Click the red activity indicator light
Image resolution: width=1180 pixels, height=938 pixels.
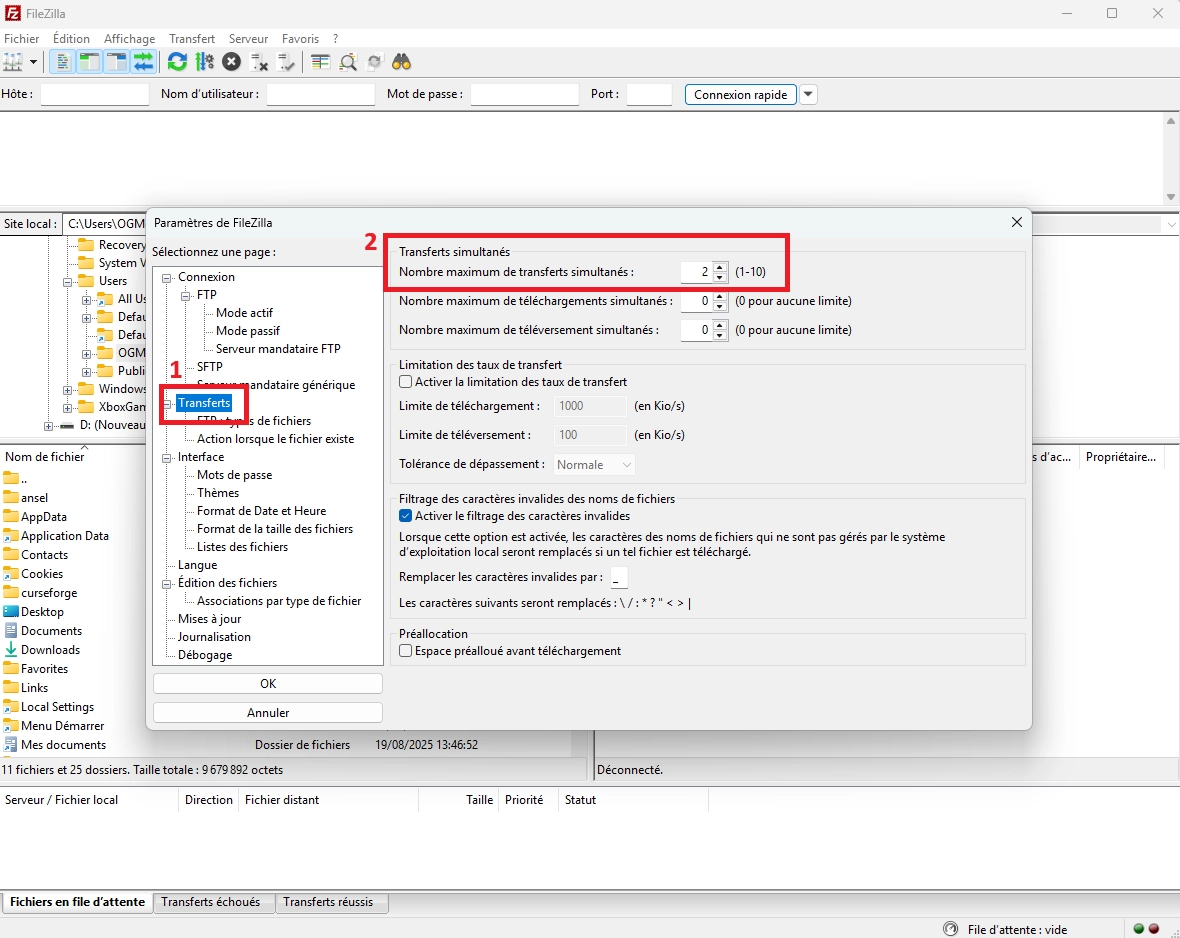1154,929
